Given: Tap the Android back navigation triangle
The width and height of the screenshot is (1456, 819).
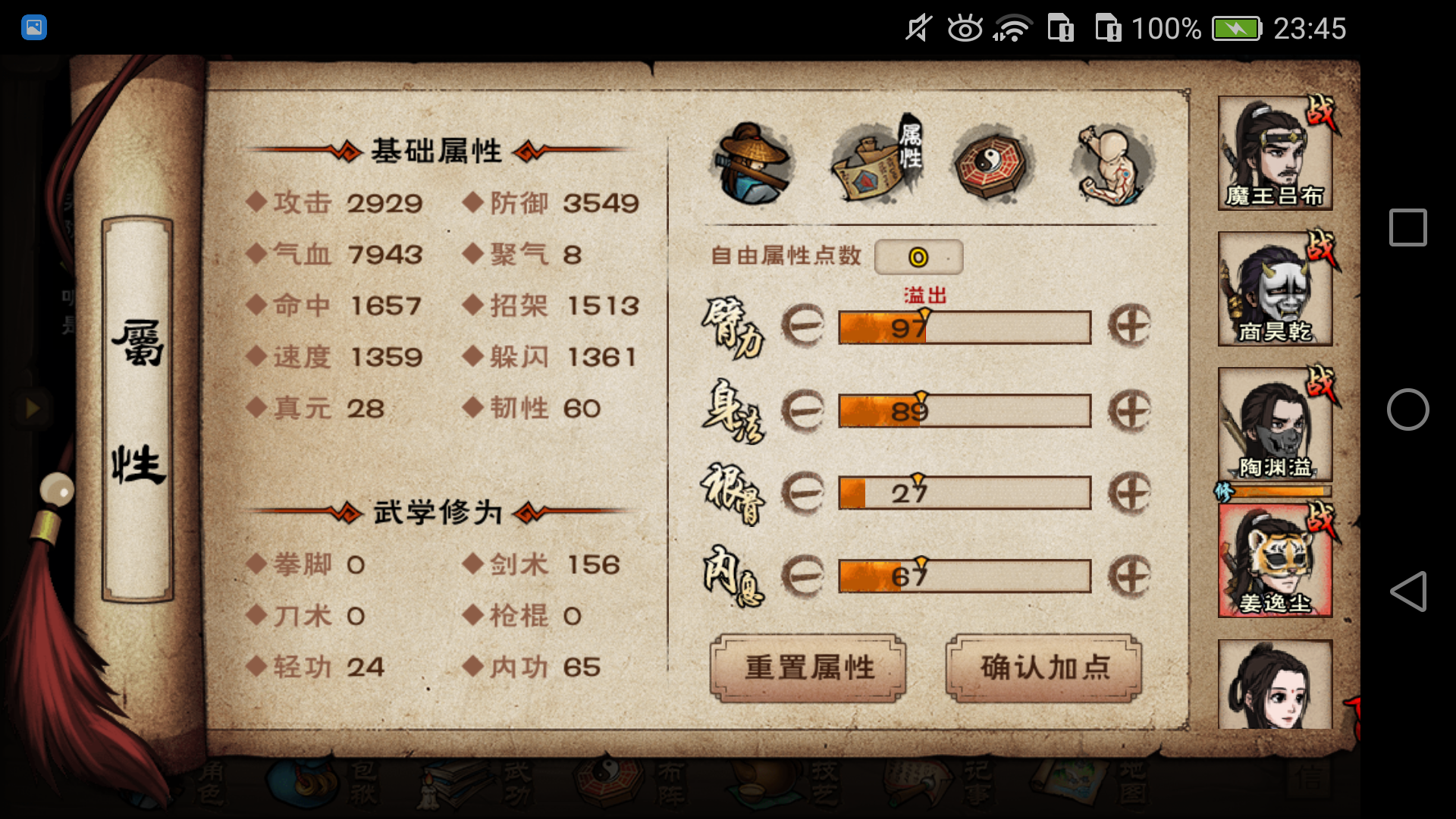Looking at the screenshot, I should point(1407,591).
